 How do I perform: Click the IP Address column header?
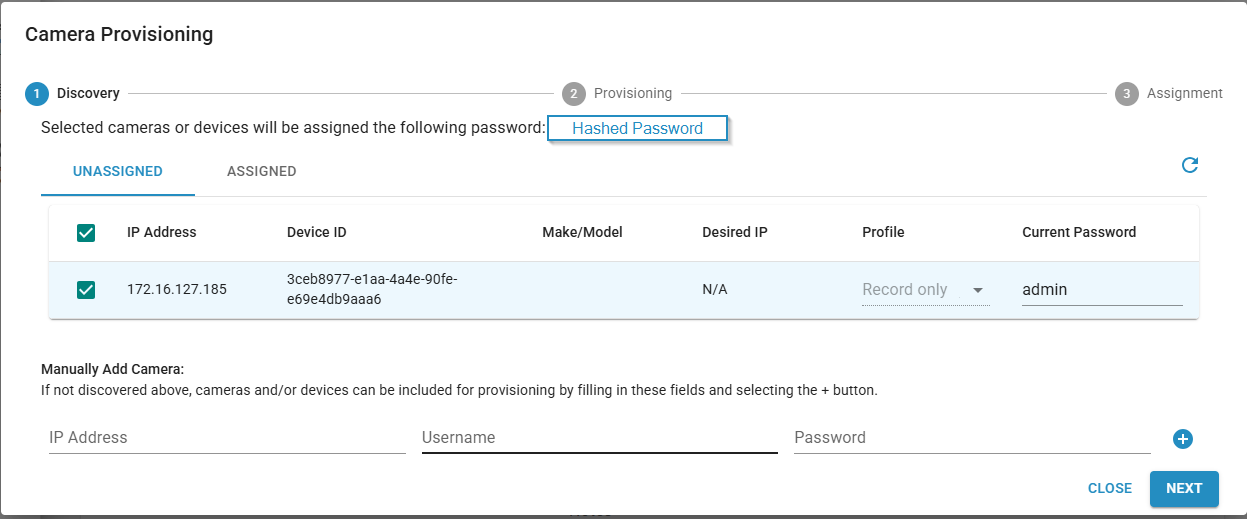162,232
